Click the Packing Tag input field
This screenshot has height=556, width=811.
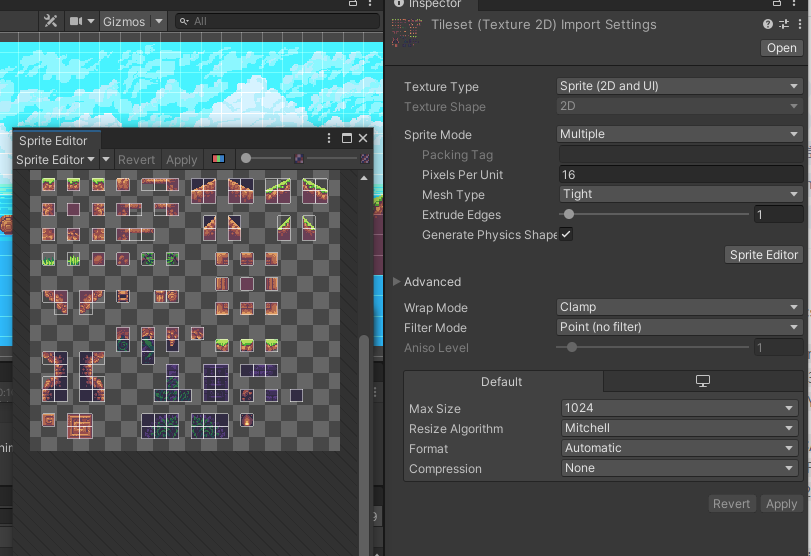point(681,155)
